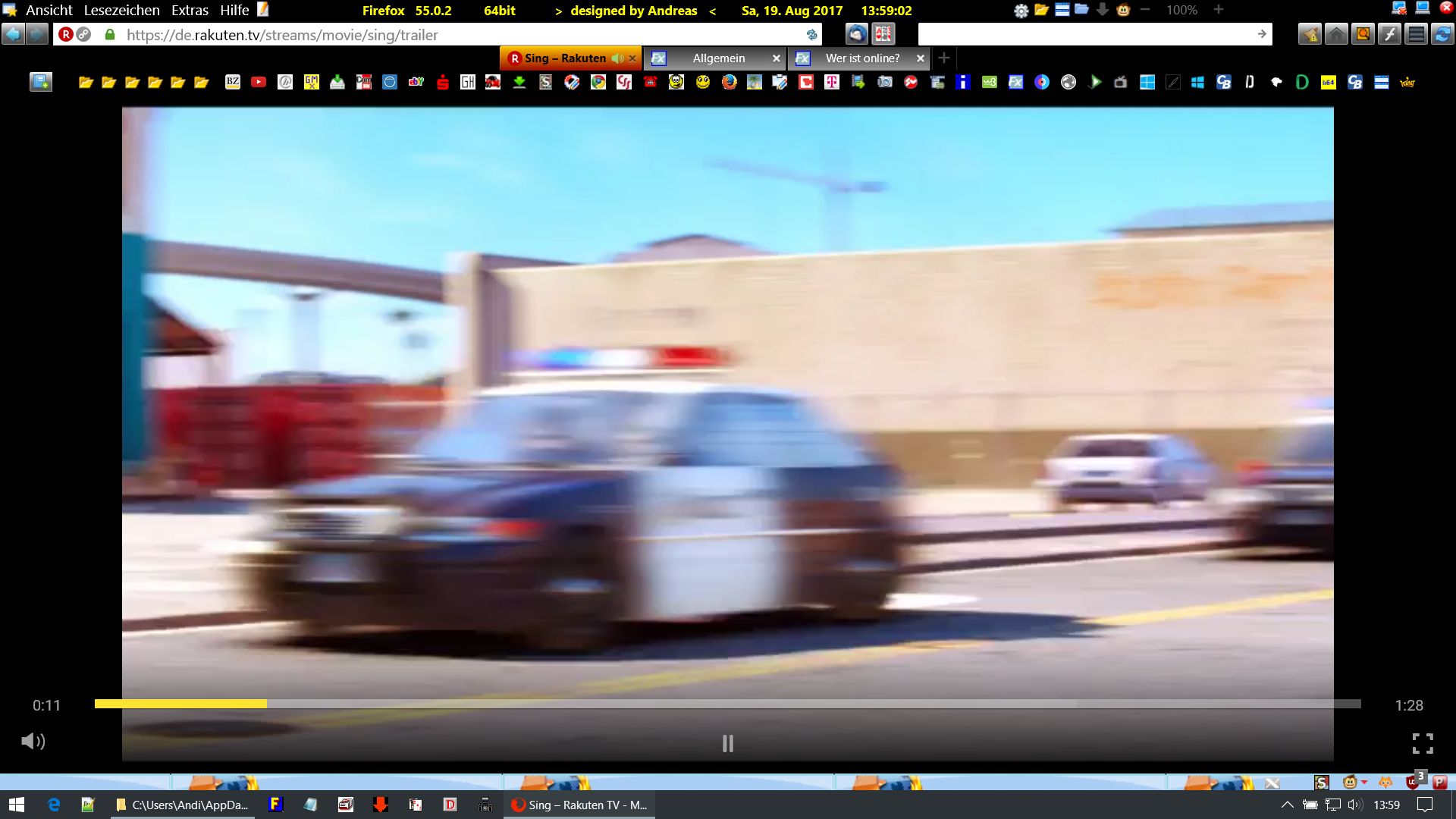The height and width of the screenshot is (819, 1456).
Task: Open the Lesezeichen menu
Action: pyautogui.click(x=121, y=11)
